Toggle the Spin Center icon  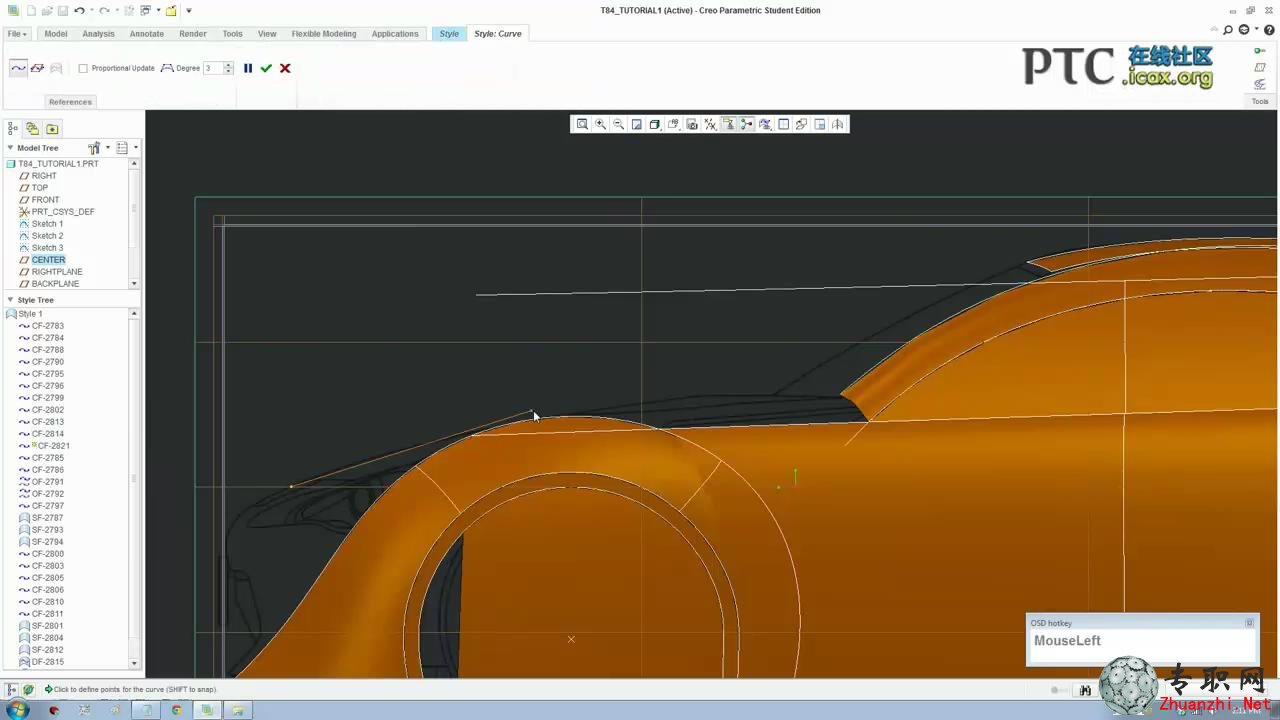click(x=746, y=124)
